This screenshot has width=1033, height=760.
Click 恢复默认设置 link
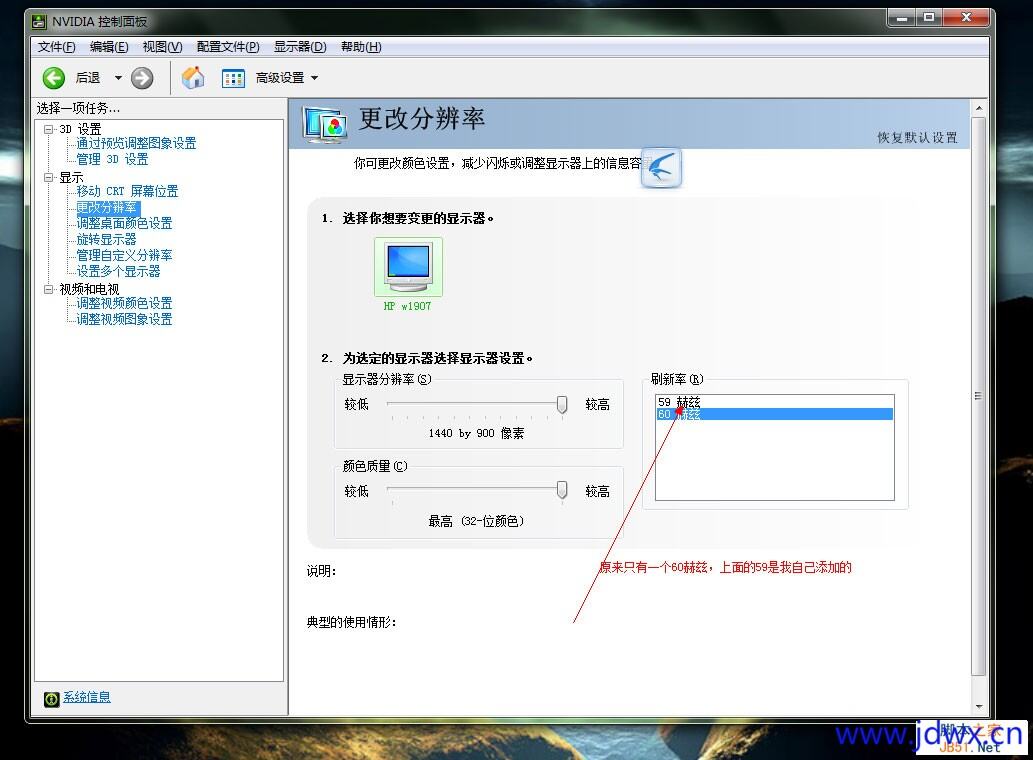[x=917, y=137]
